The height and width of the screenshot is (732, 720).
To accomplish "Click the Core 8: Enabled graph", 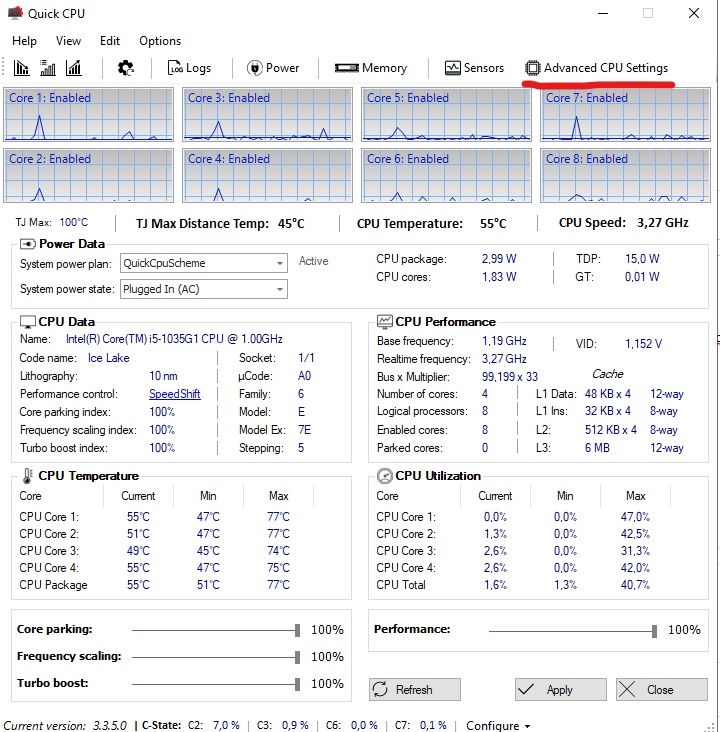I will coord(625,176).
